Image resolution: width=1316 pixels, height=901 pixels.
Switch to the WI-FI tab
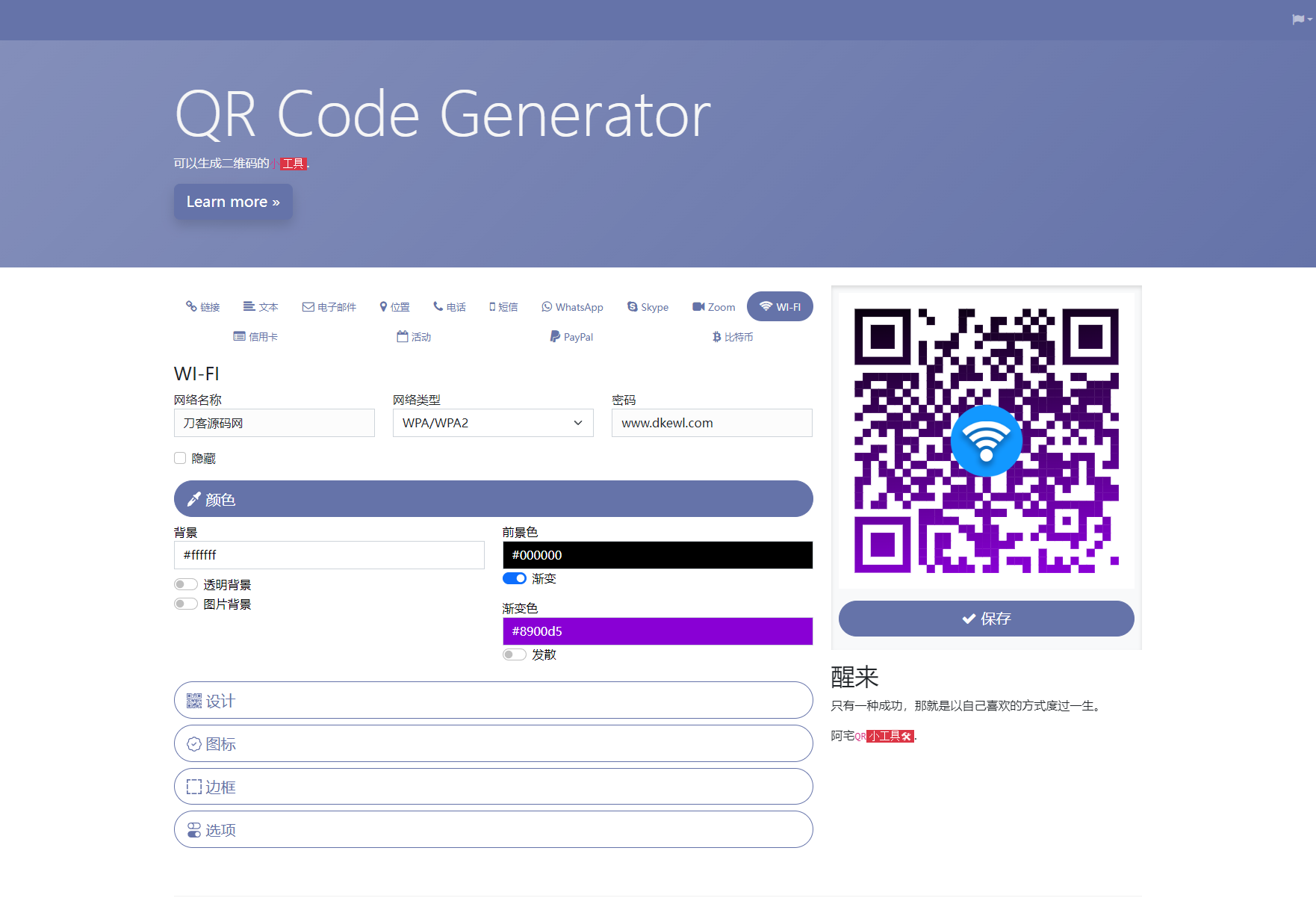coord(779,306)
